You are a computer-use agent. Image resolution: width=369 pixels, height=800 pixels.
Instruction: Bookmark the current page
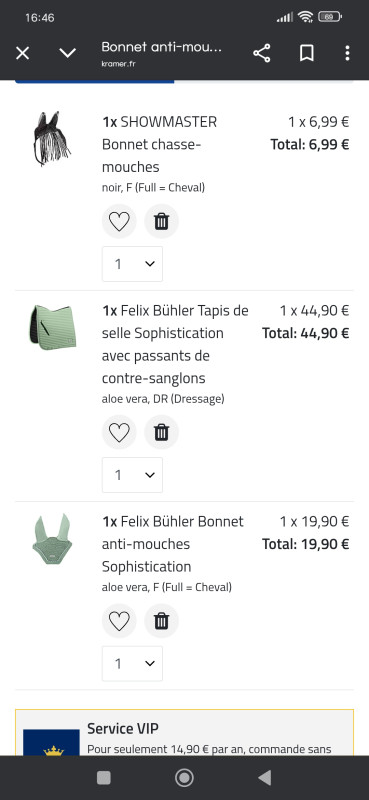coord(306,53)
